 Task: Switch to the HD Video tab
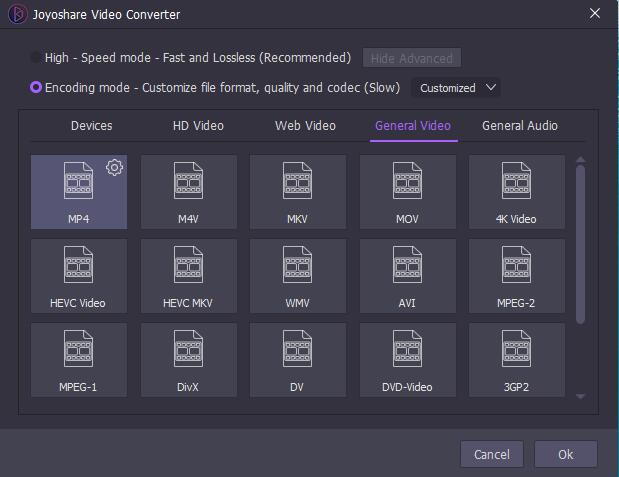coord(198,126)
